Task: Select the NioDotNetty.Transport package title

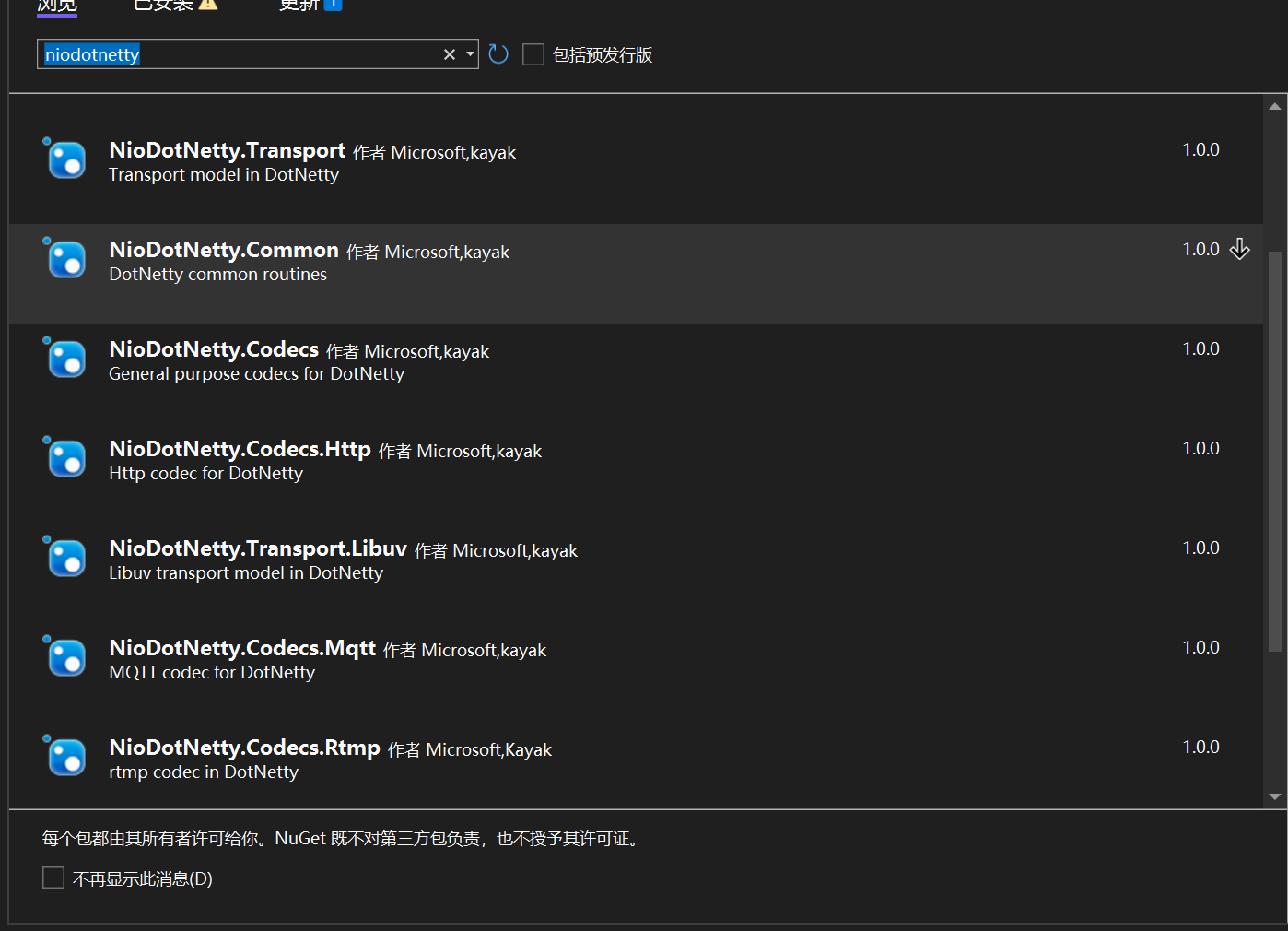Action: pos(227,150)
